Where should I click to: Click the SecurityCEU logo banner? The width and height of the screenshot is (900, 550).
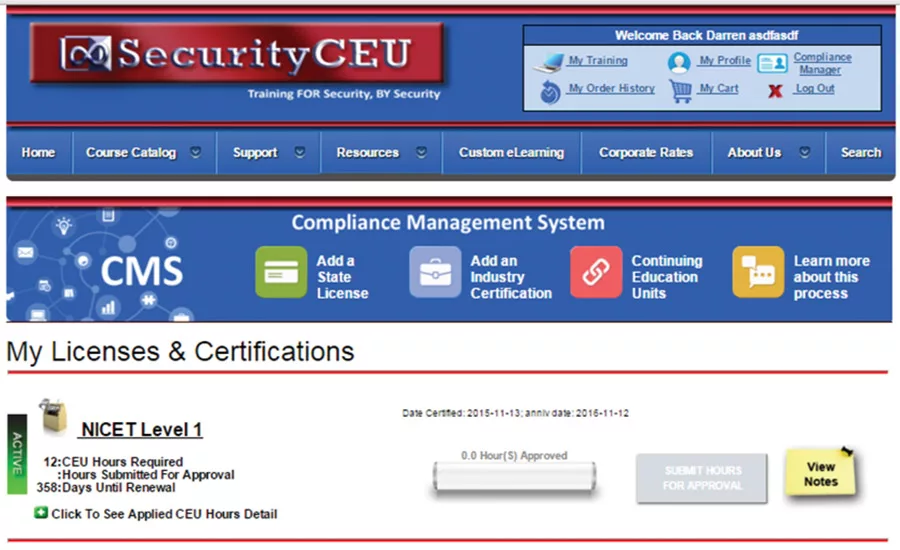tap(237, 53)
